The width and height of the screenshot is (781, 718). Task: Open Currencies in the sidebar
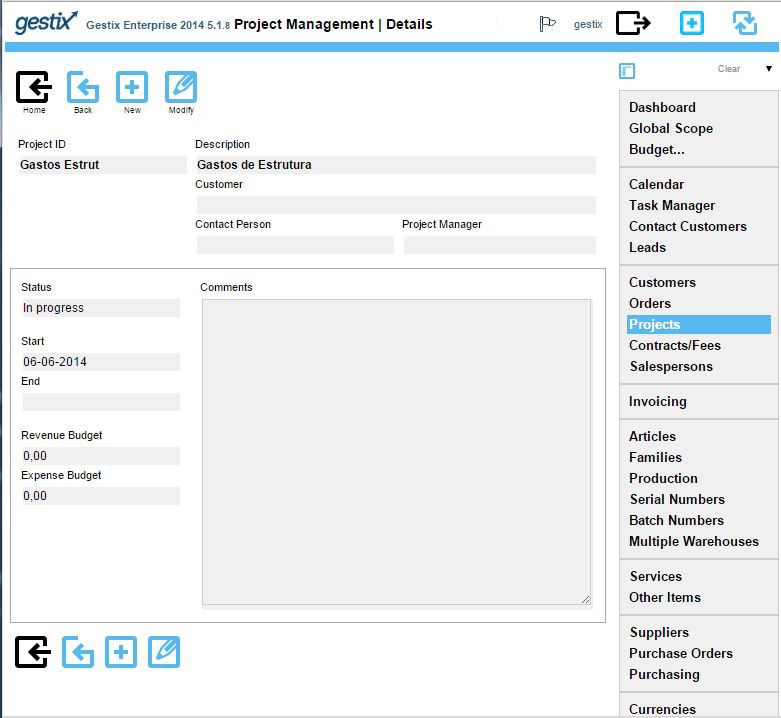click(x=662, y=709)
